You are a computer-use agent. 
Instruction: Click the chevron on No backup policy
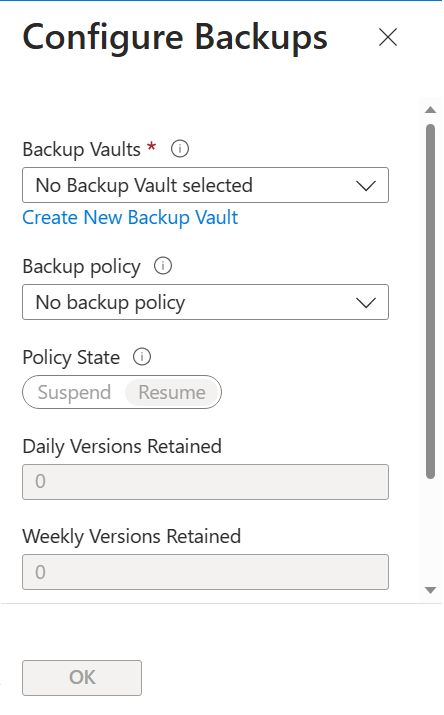click(x=366, y=303)
